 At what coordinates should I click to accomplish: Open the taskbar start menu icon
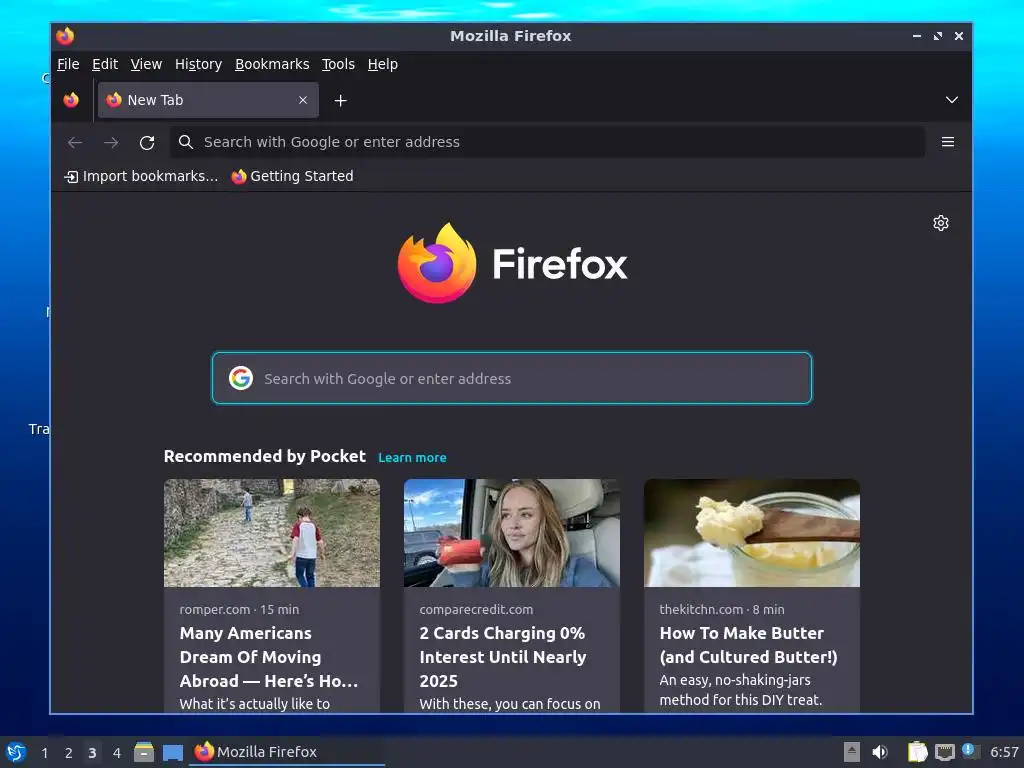point(16,752)
